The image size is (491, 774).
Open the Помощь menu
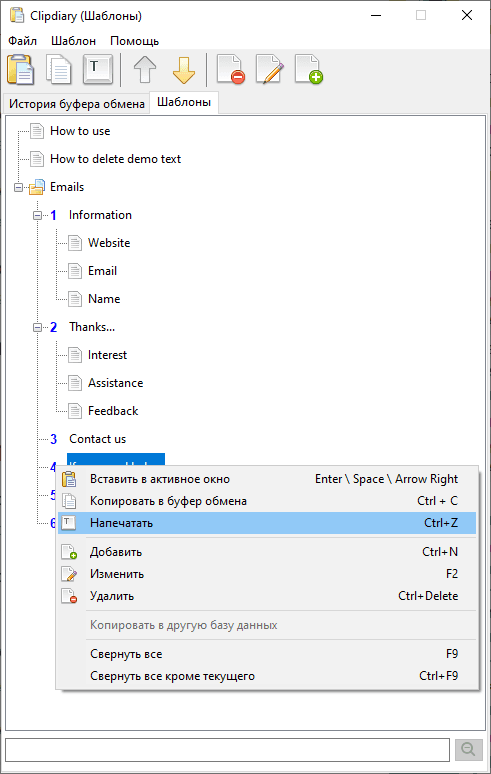(134, 40)
